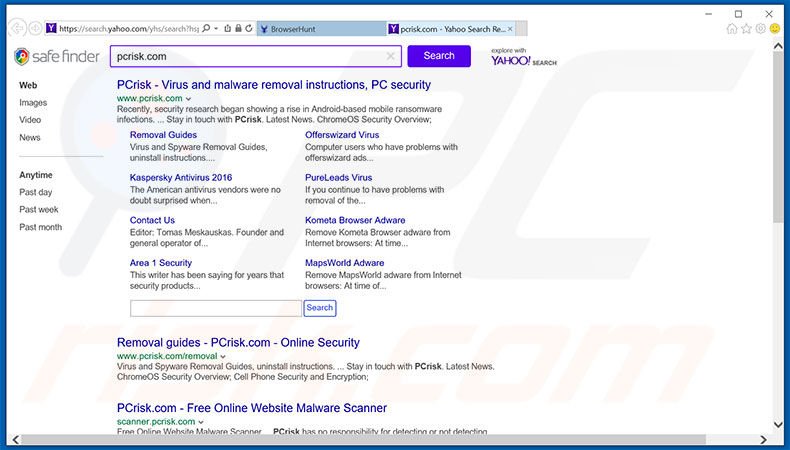Open the Kaspersky Antivirus 2016 sublink
Image resolution: width=790 pixels, height=450 pixels.
pos(181,177)
